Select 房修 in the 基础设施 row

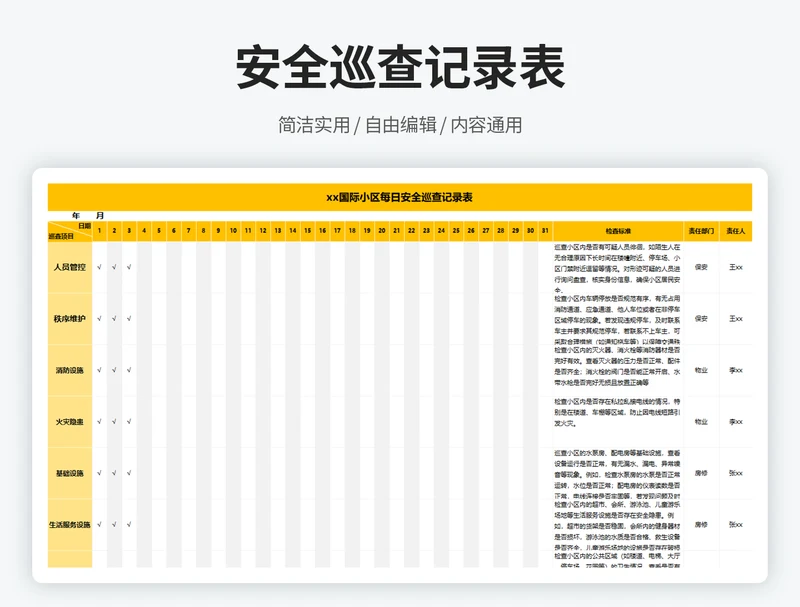tap(701, 473)
